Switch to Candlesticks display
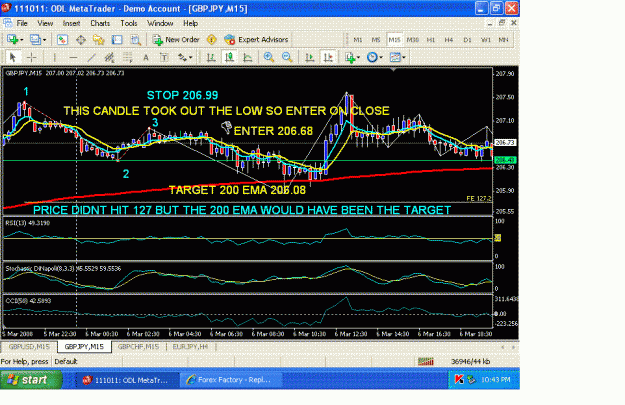The width and height of the screenshot is (625, 405). pyautogui.click(x=229, y=57)
